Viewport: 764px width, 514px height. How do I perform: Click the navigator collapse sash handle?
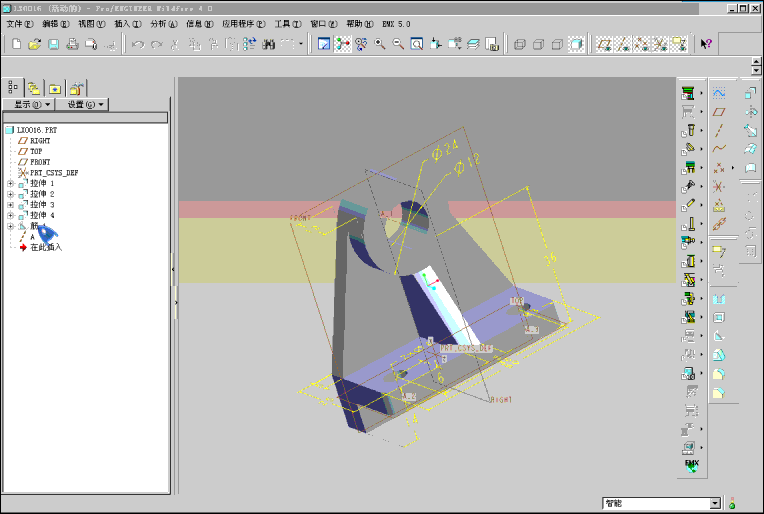pyautogui.click(x=174, y=269)
